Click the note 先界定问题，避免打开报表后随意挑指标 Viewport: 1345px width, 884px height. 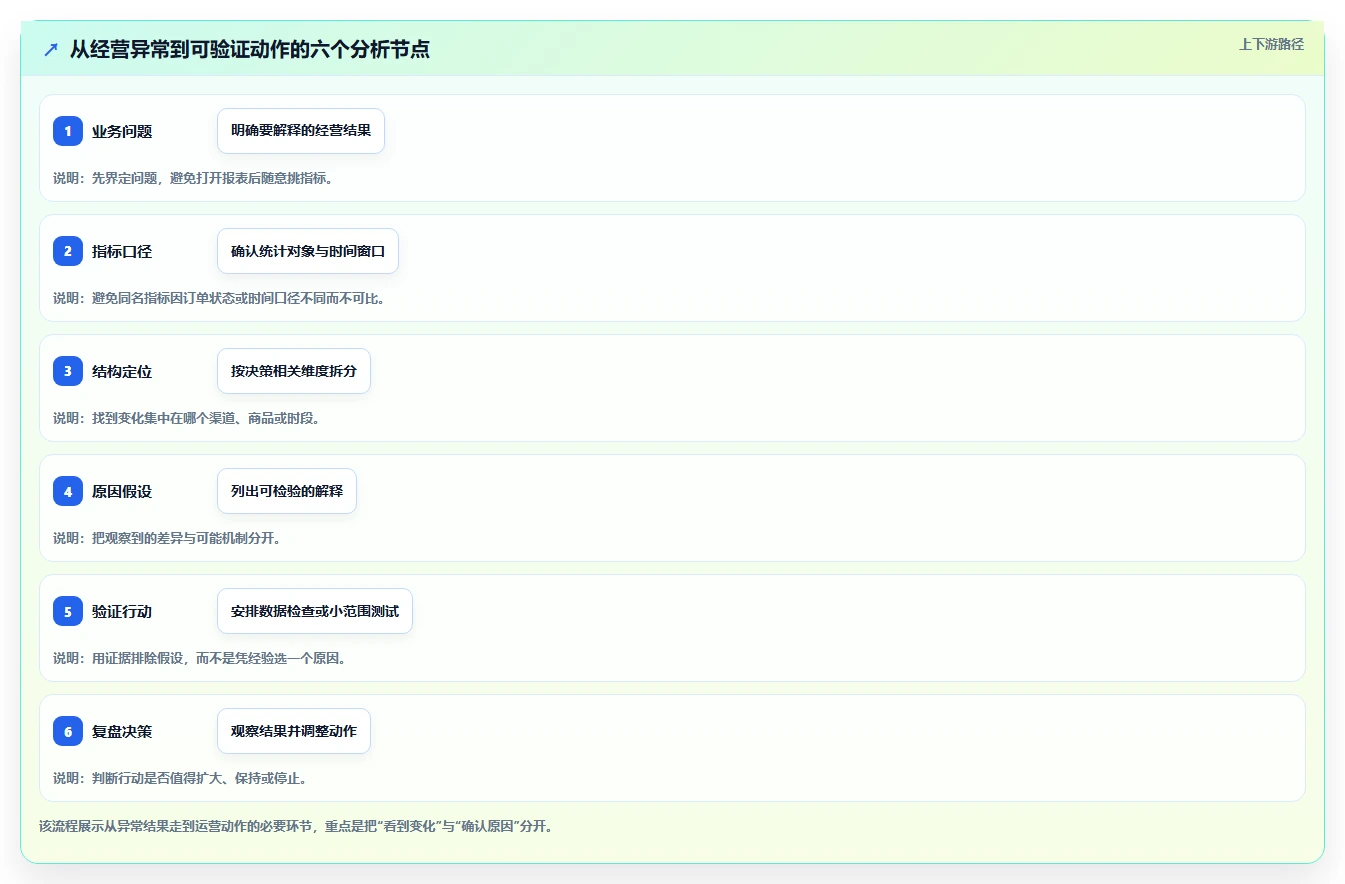coord(193,178)
